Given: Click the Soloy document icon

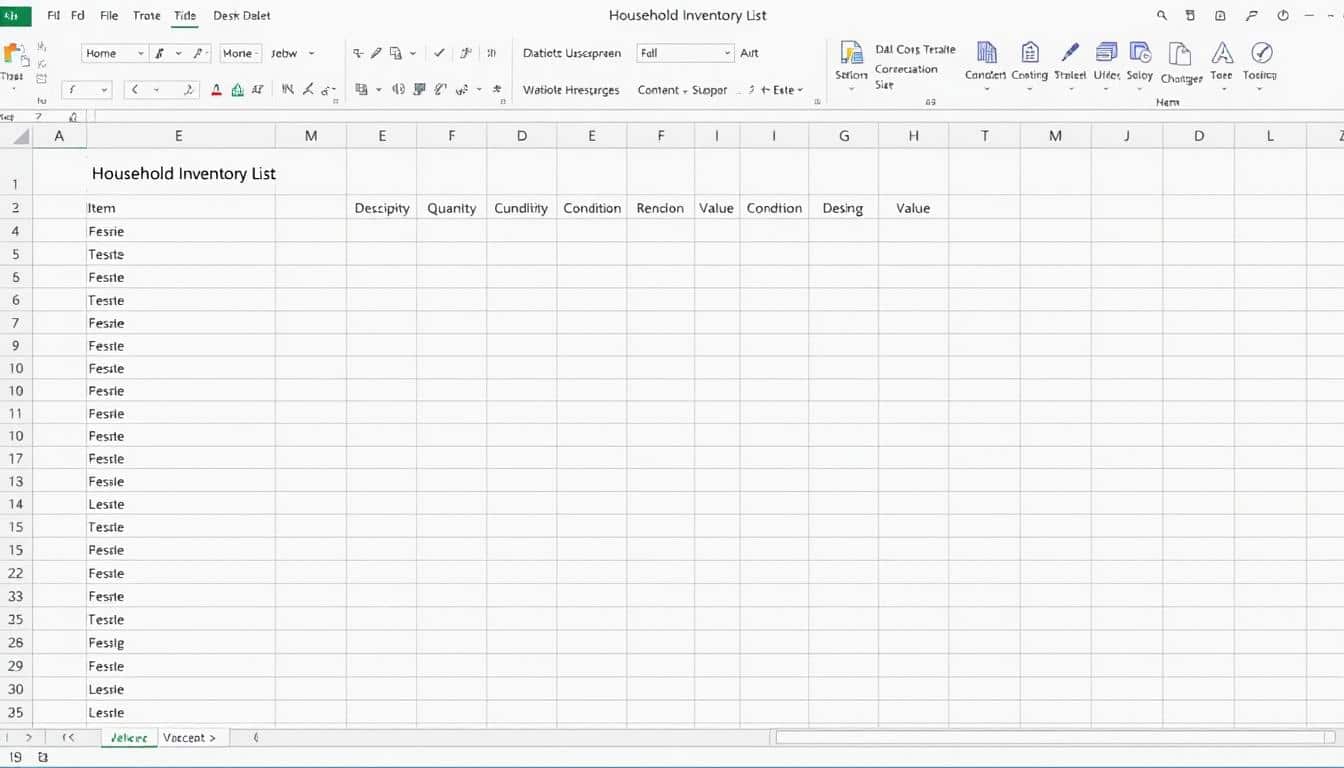Looking at the screenshot, I should coord(1139,53).
